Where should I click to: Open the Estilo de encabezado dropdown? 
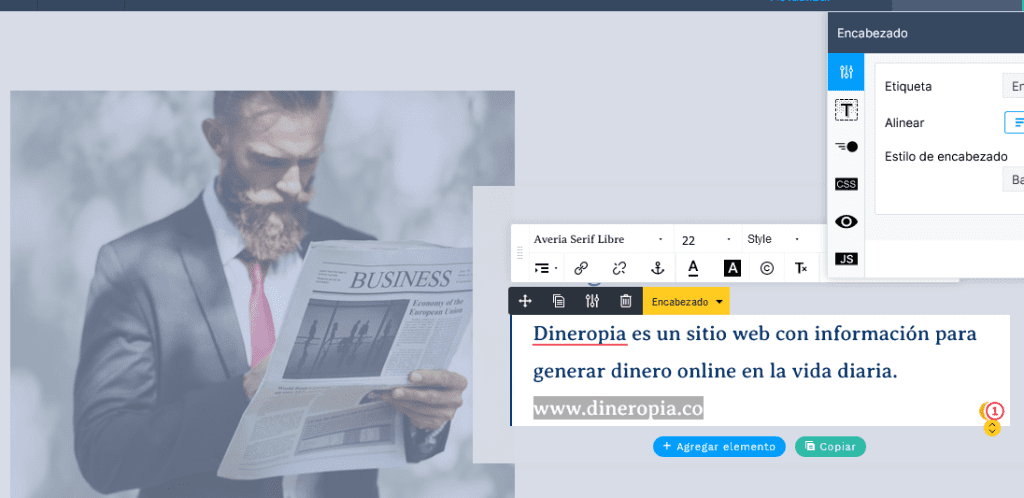[x=1013, y=179]
